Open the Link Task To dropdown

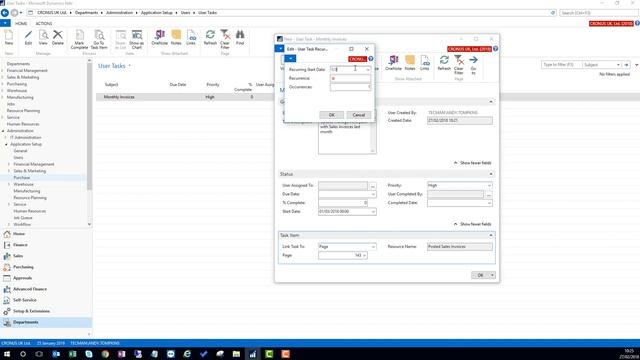point(373,247)
